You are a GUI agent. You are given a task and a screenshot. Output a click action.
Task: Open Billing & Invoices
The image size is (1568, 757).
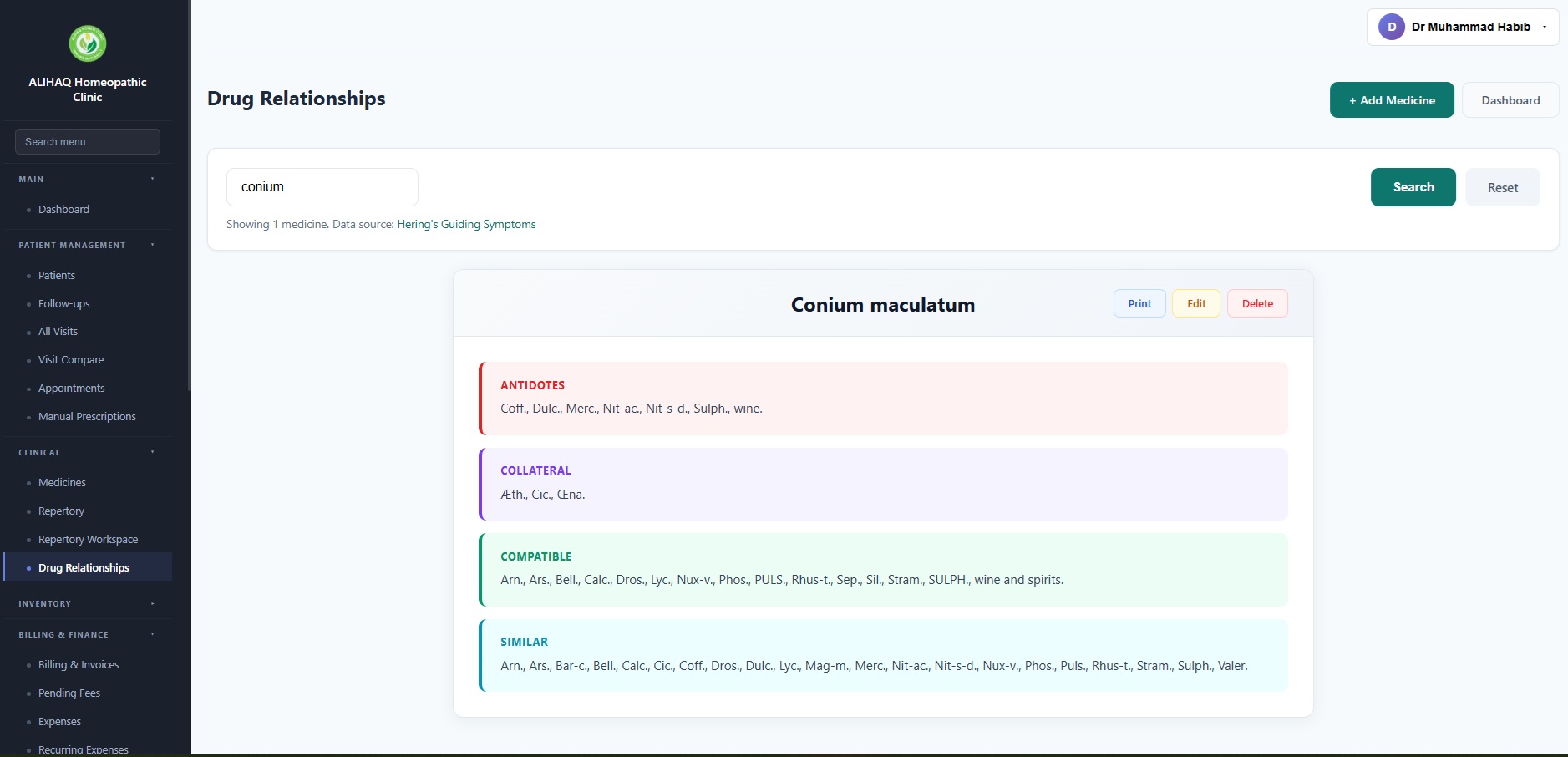[x=88, y=664]
